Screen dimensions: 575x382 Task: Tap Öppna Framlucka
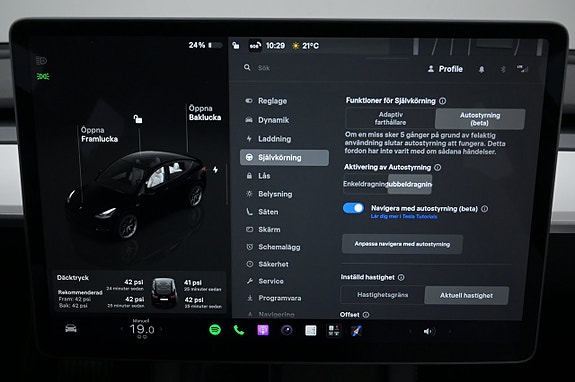click(99, 135)
